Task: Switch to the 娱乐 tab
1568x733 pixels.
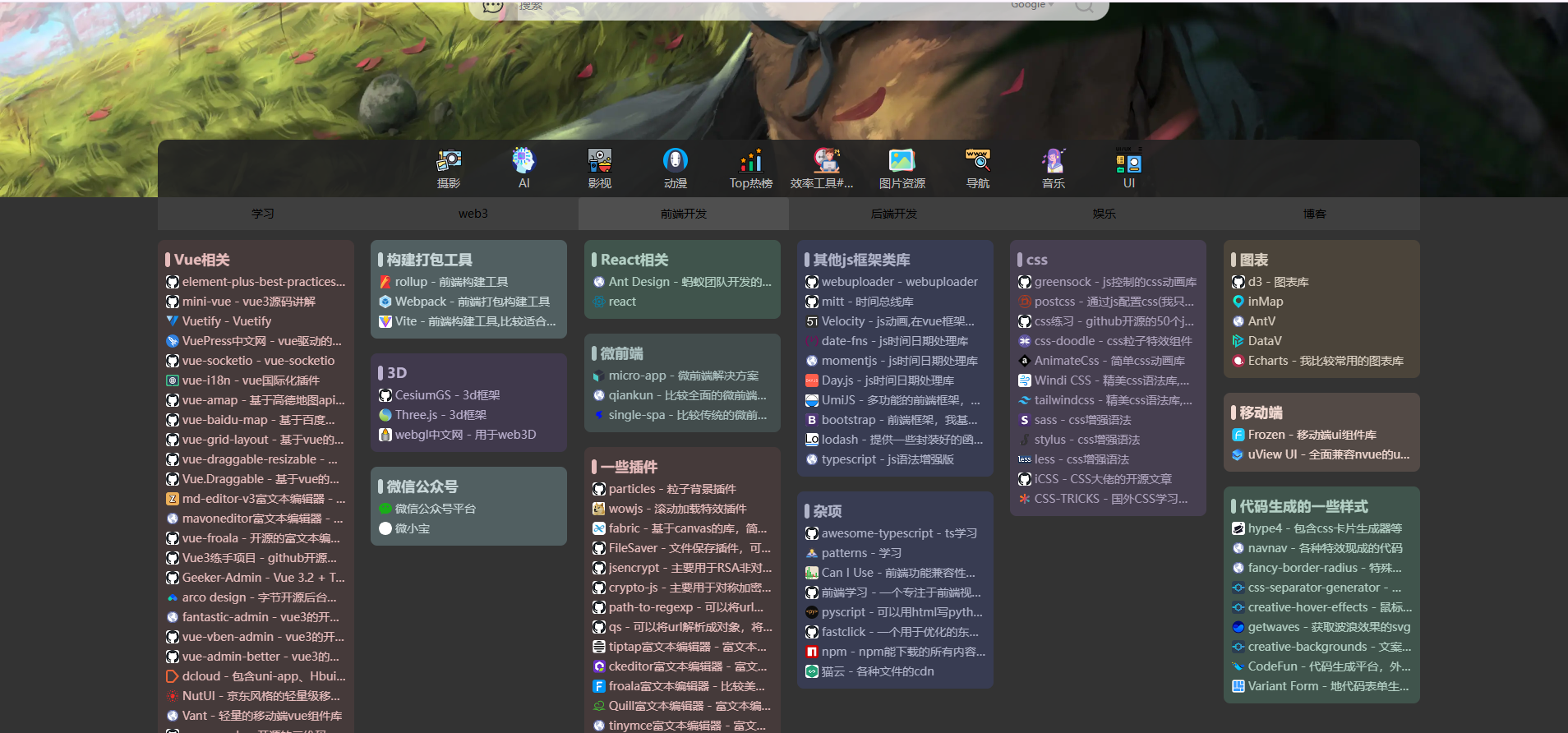Action: tap(1105, 214)
